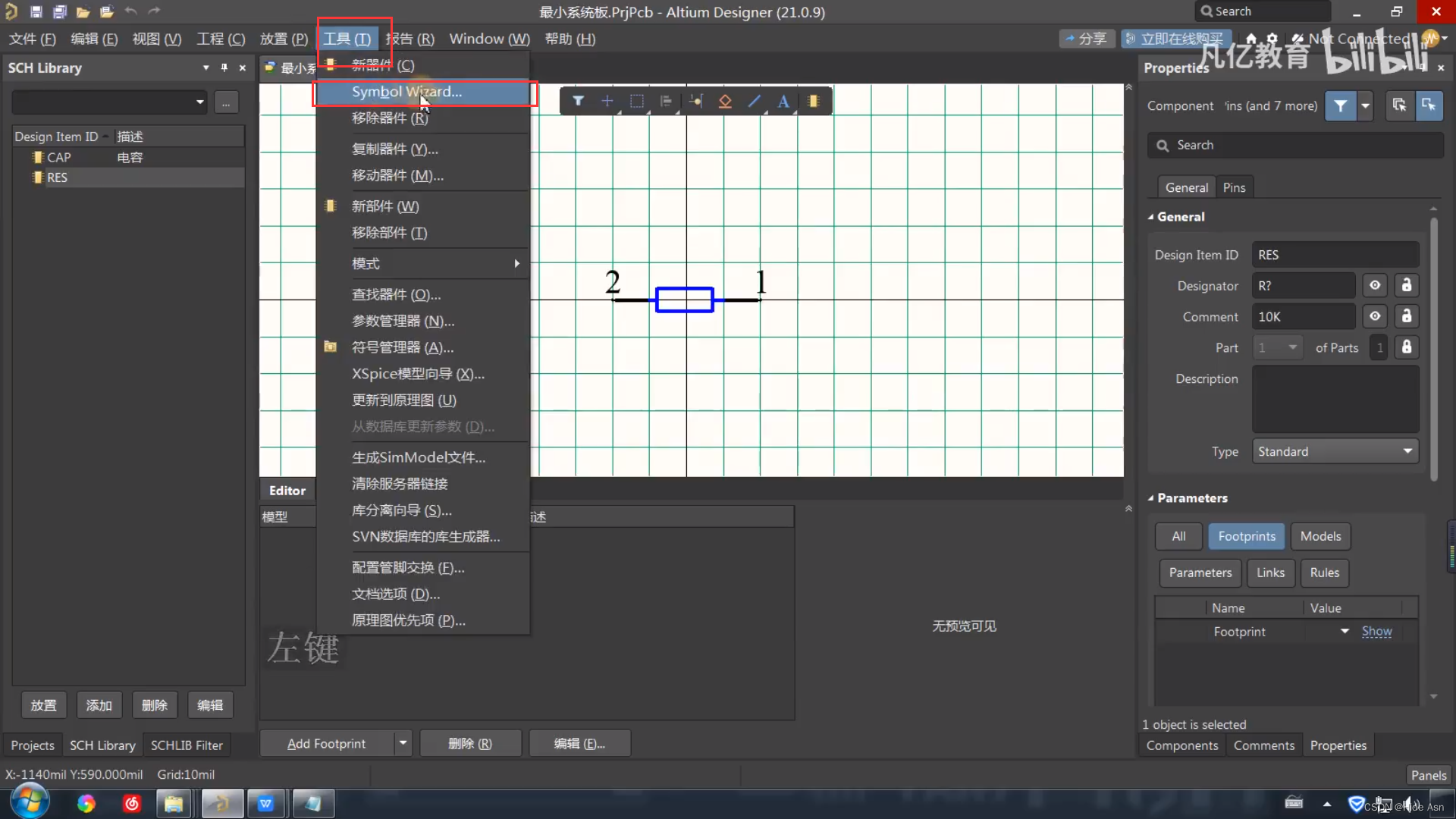1456x819 pixels.
Task: Click the add component part tool
Action: [x=814, y=101]
